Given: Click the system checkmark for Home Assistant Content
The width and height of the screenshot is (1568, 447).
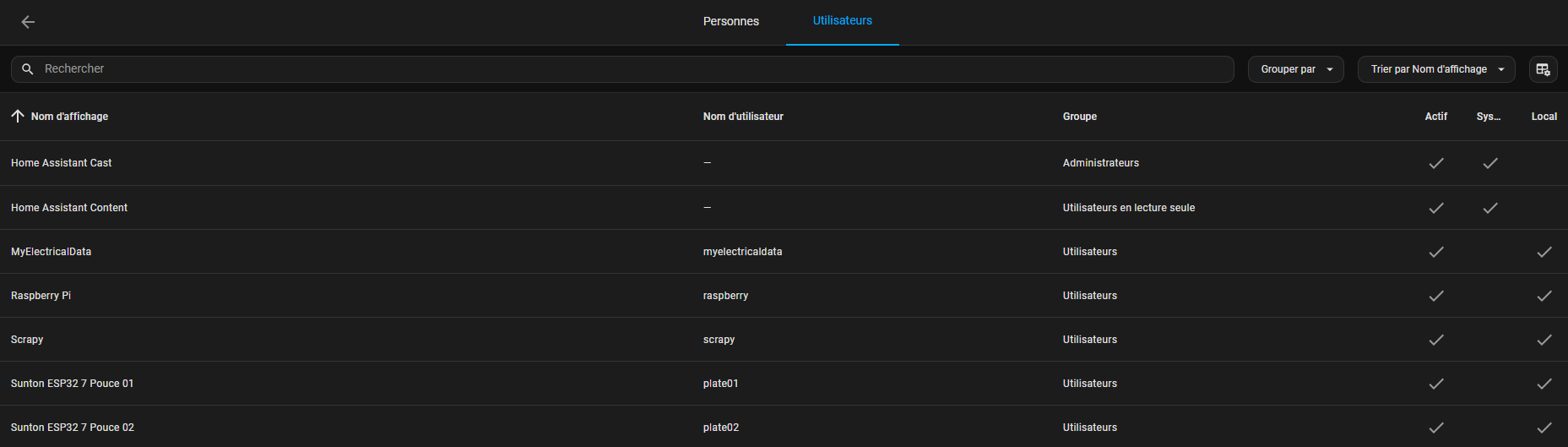Looking at the screenshot, I should click(x=1490, y=208).
